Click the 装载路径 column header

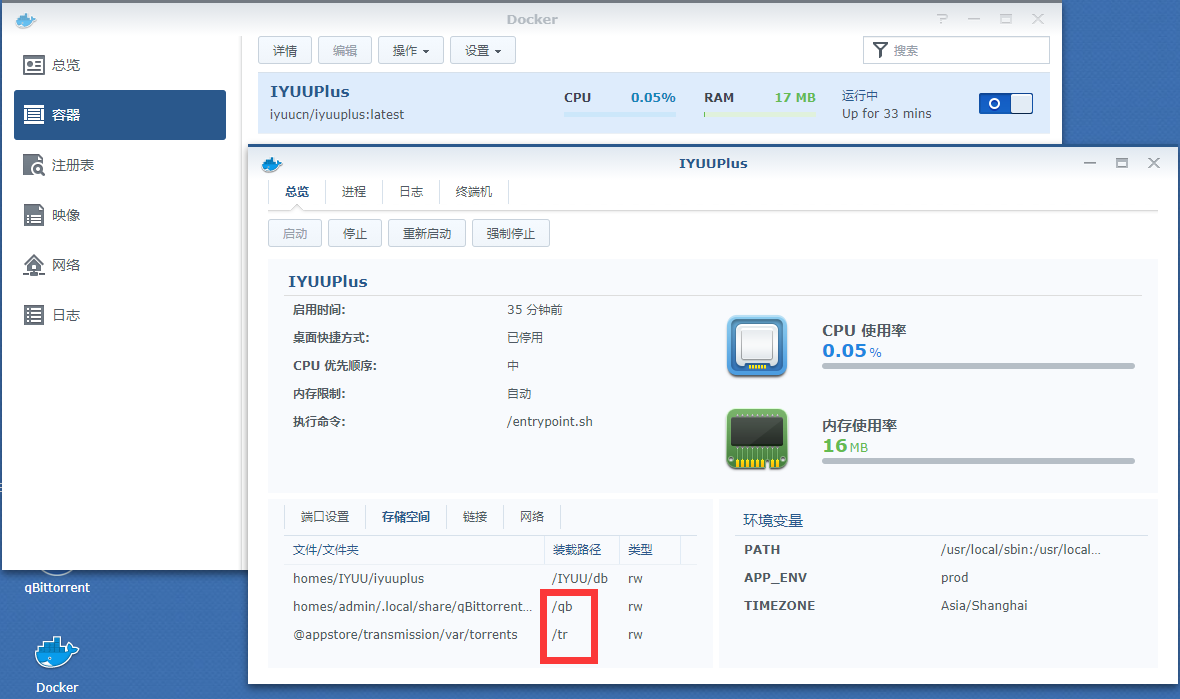pos(582,550)
